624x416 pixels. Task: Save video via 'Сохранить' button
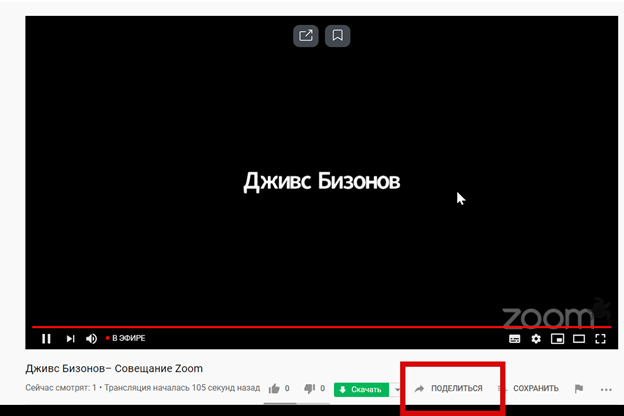point(529,388)
